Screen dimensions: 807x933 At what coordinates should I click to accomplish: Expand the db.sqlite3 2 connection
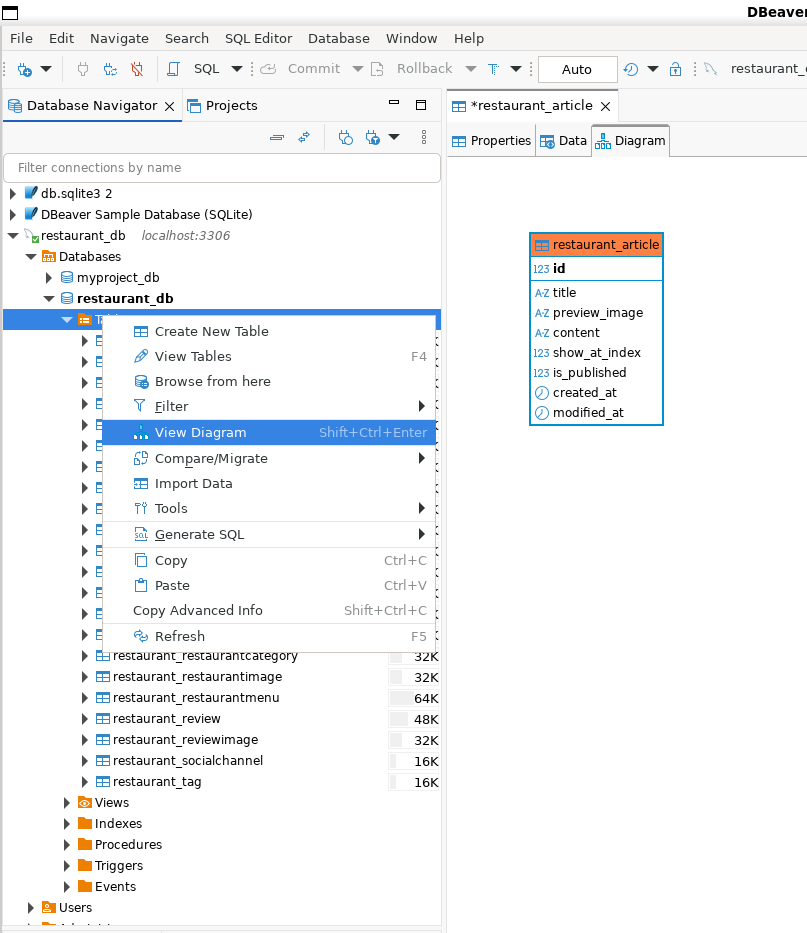12,194
